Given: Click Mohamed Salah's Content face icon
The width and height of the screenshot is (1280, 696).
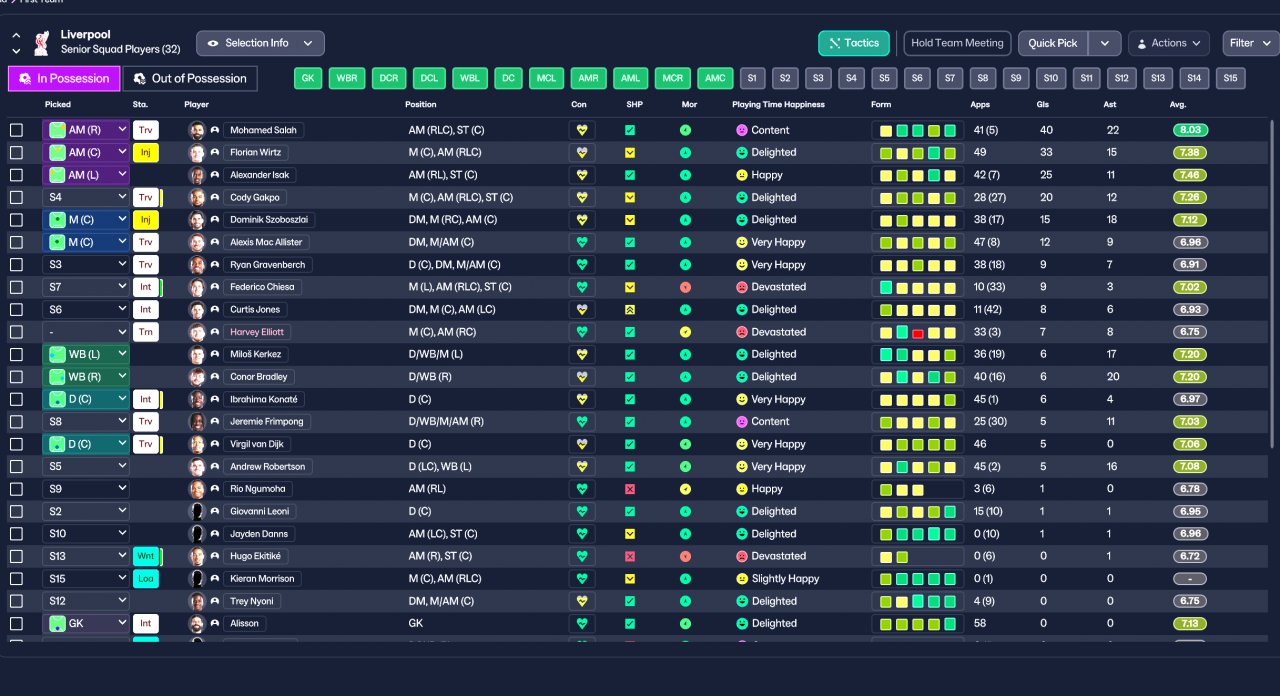Looking at the screenshot, I should click(x=742, y=130).
